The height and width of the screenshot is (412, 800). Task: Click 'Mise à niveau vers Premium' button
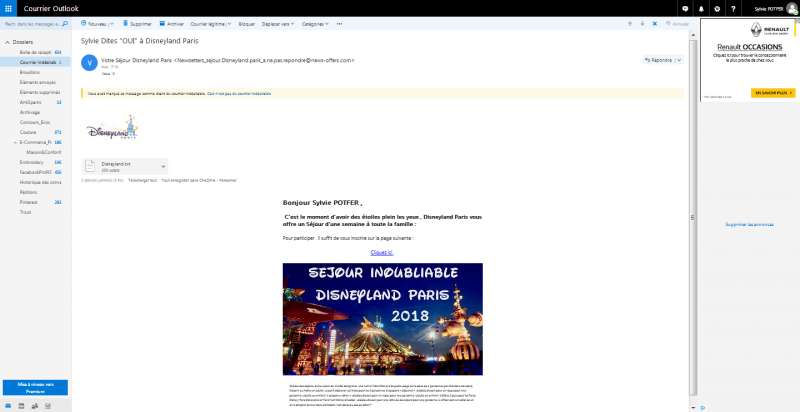coord(35,388)
